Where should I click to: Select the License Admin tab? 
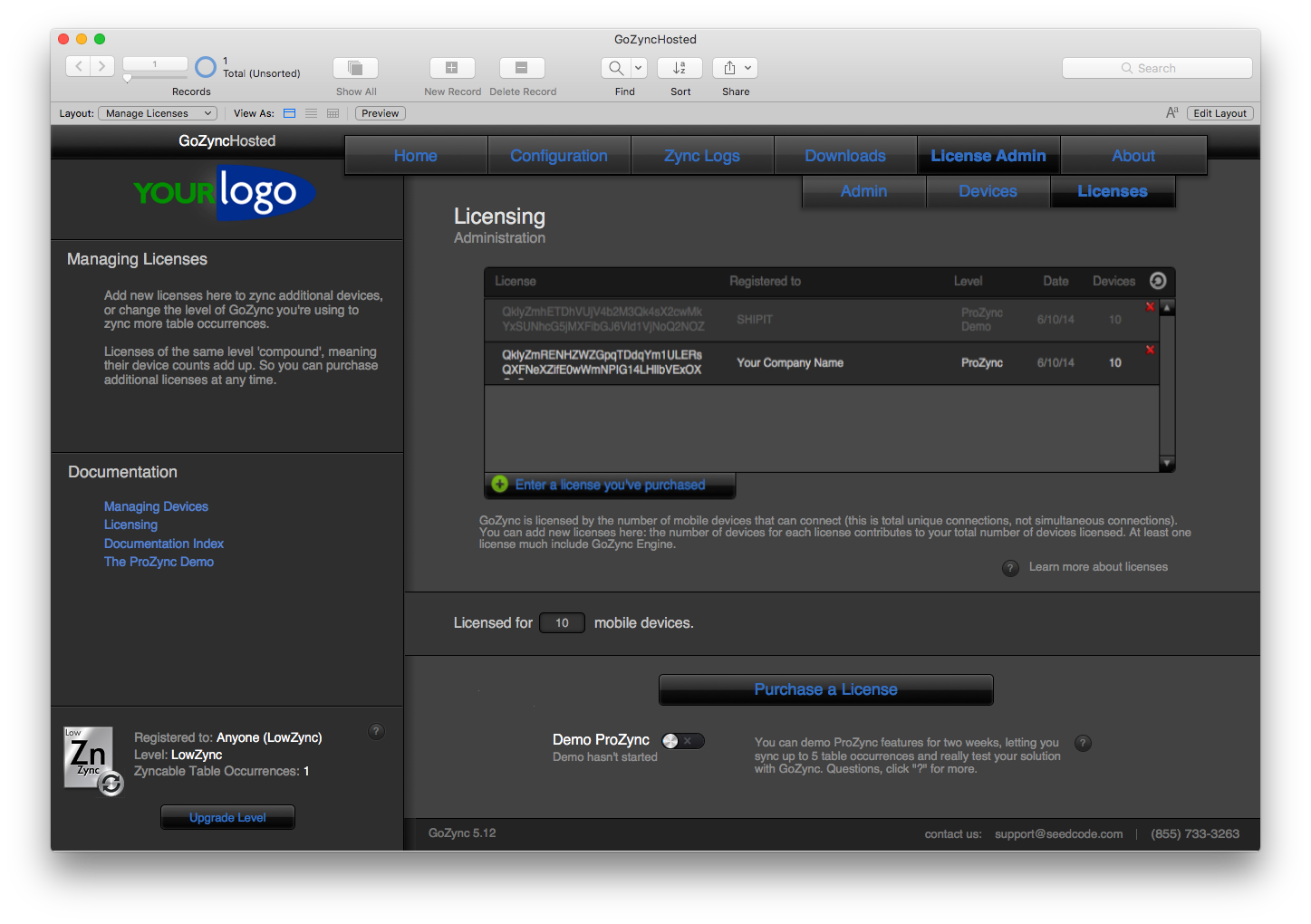point(988,156)
